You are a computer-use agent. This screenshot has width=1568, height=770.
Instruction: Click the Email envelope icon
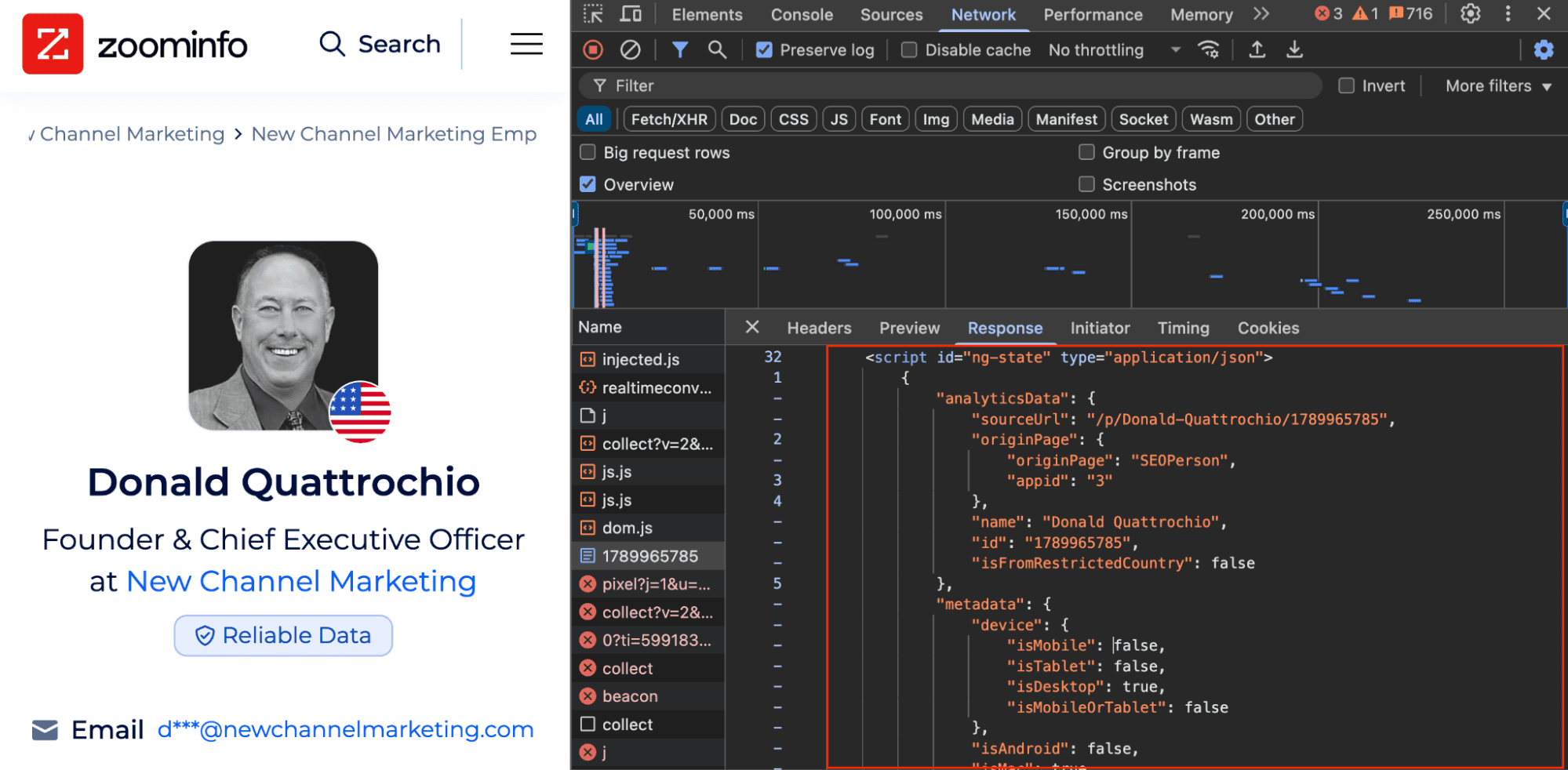tap(45, 730)
